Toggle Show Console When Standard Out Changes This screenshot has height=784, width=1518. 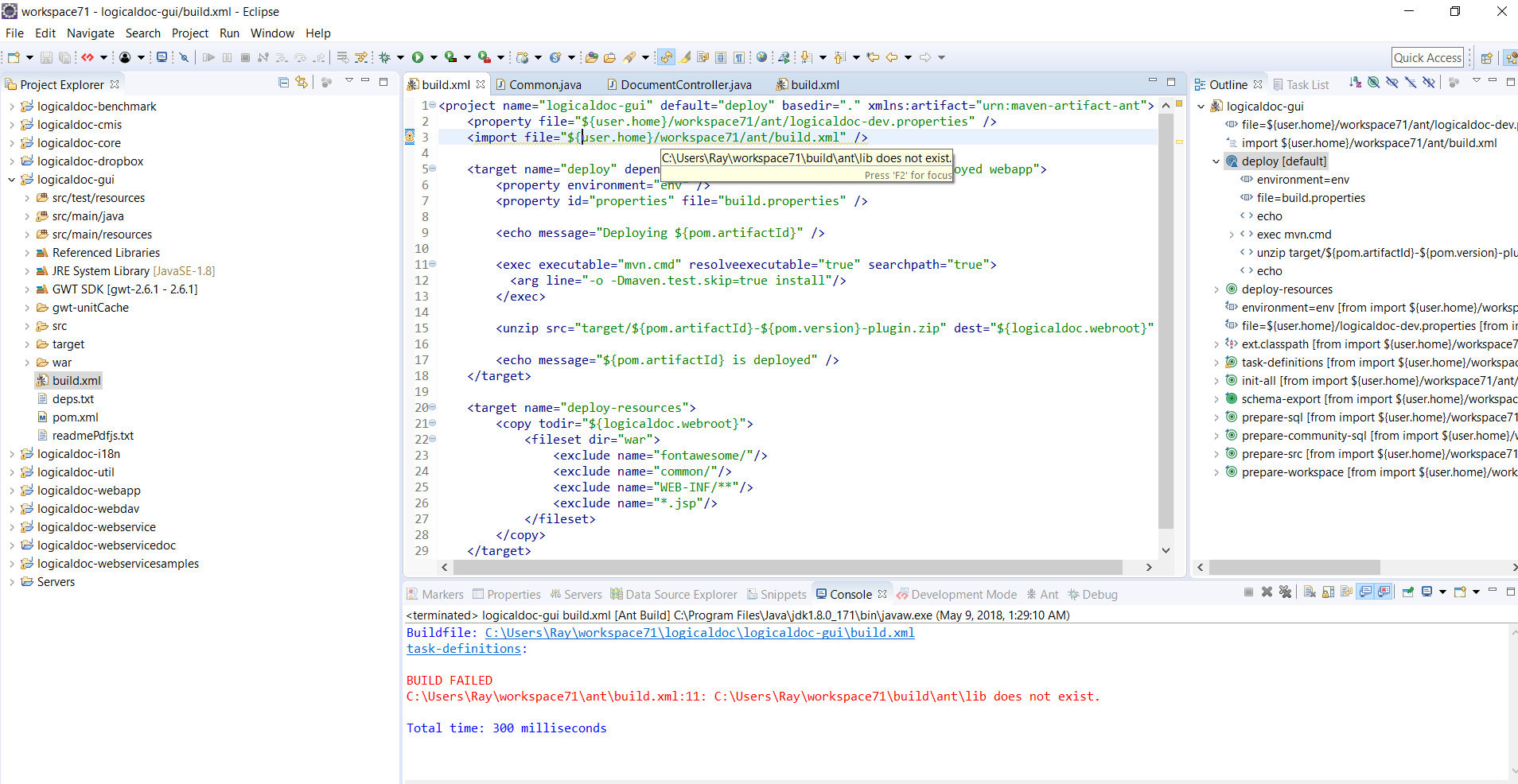[x=1365, y=592]
